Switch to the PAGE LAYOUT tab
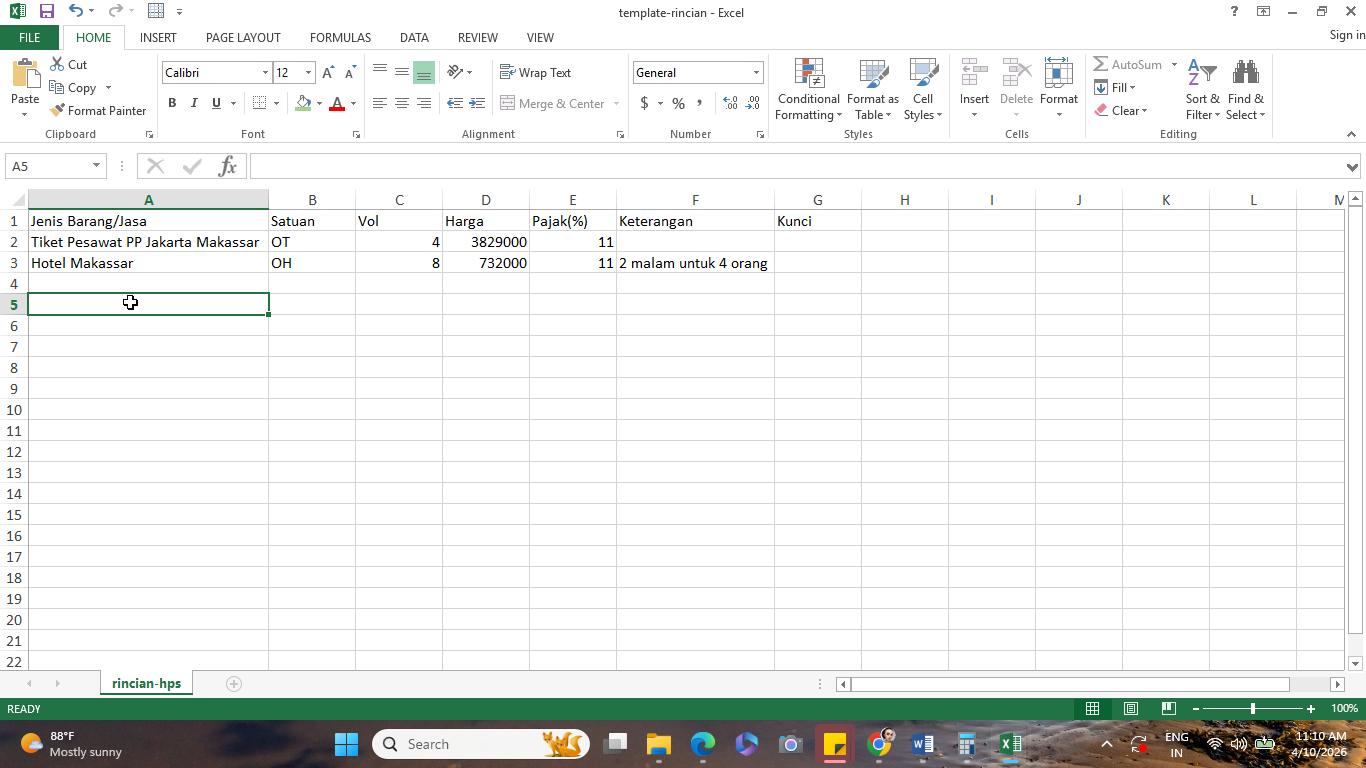 tap(243, 37)
